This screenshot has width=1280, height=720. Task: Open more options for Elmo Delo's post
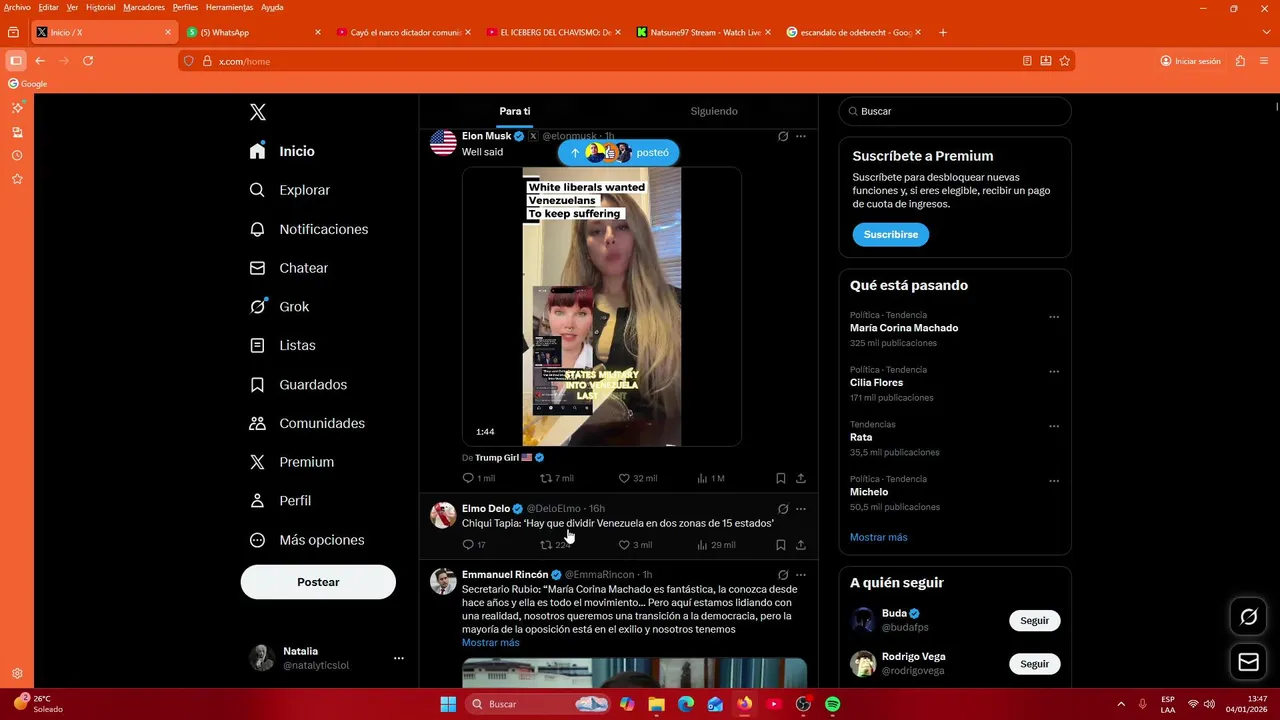pyautogui.click(x=801, y=509)
